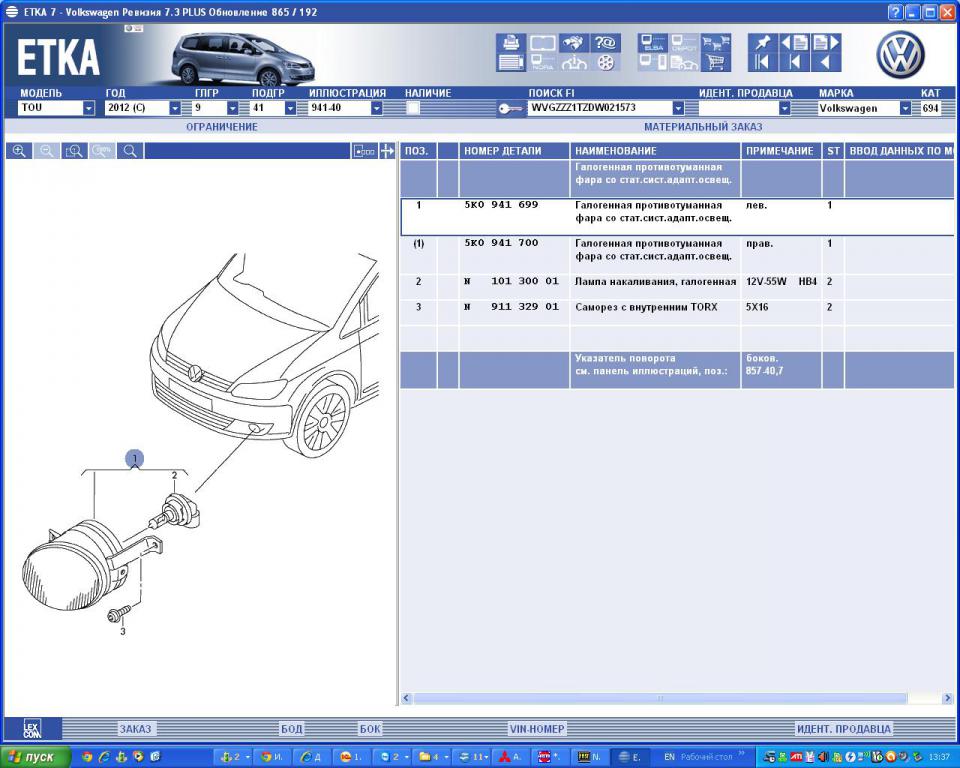Click the VIN search field WVGZZZ1TZDW021573
Image resolution: width=960 pixels, height=768 pixels.
pyautogui.click(x=599, y=108)
